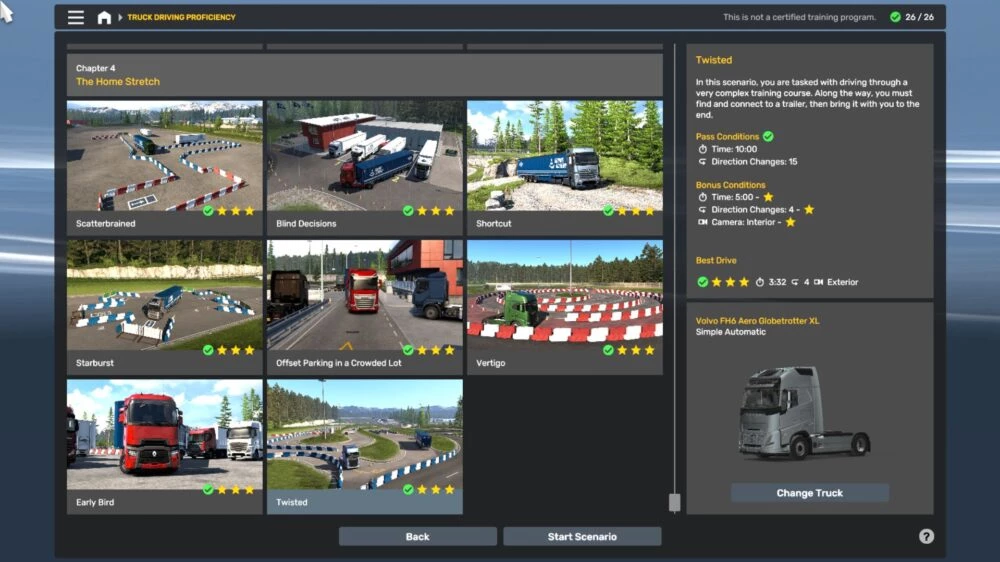Open the Shortcut scenario tile
Image resolution: width=1000 pixels, height=562 pixels.
tap(564, 158)
